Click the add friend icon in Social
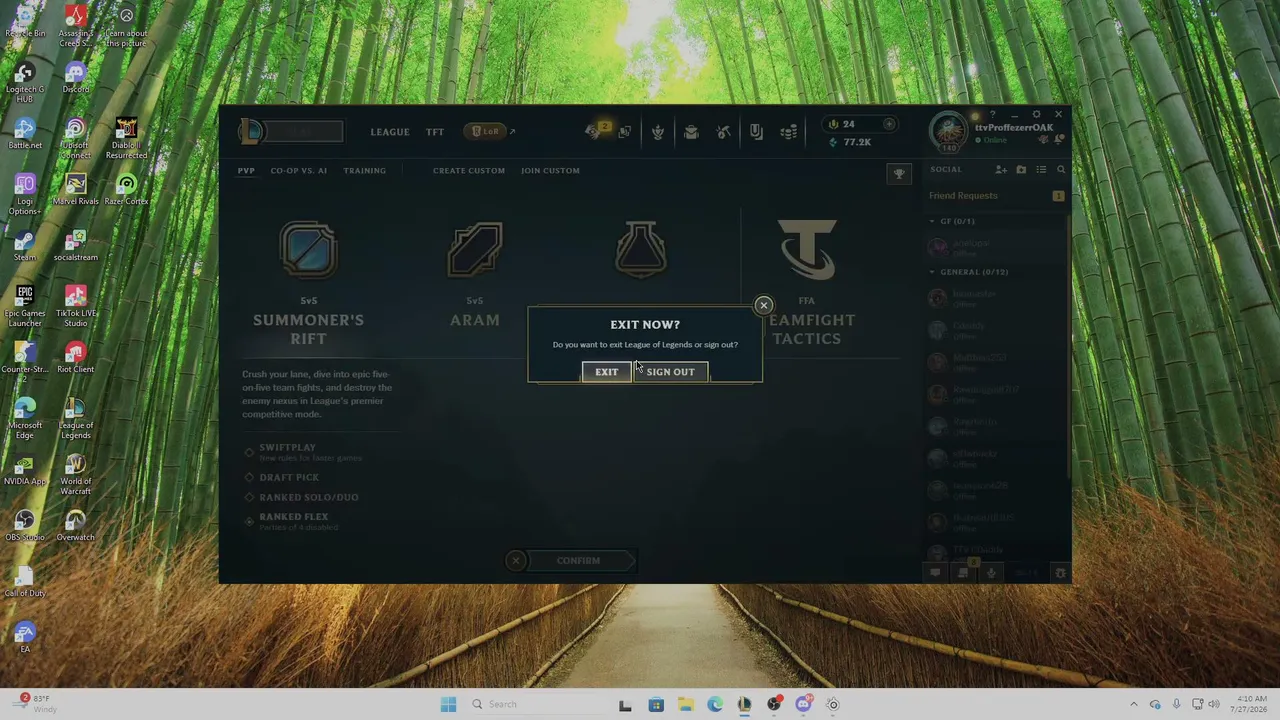 pyautogui.click(x=1001, y=170)
